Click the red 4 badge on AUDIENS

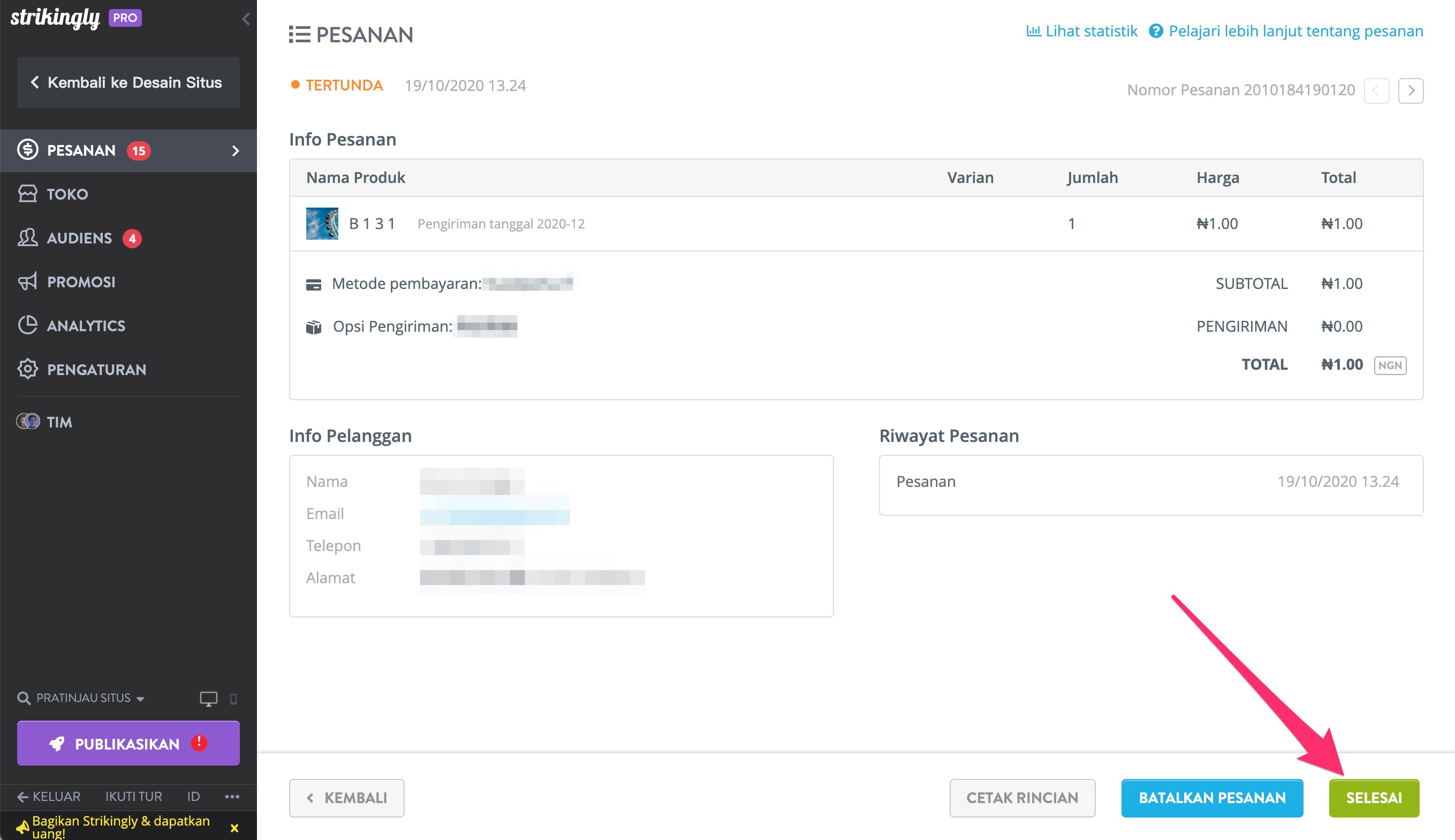(132, 238)
